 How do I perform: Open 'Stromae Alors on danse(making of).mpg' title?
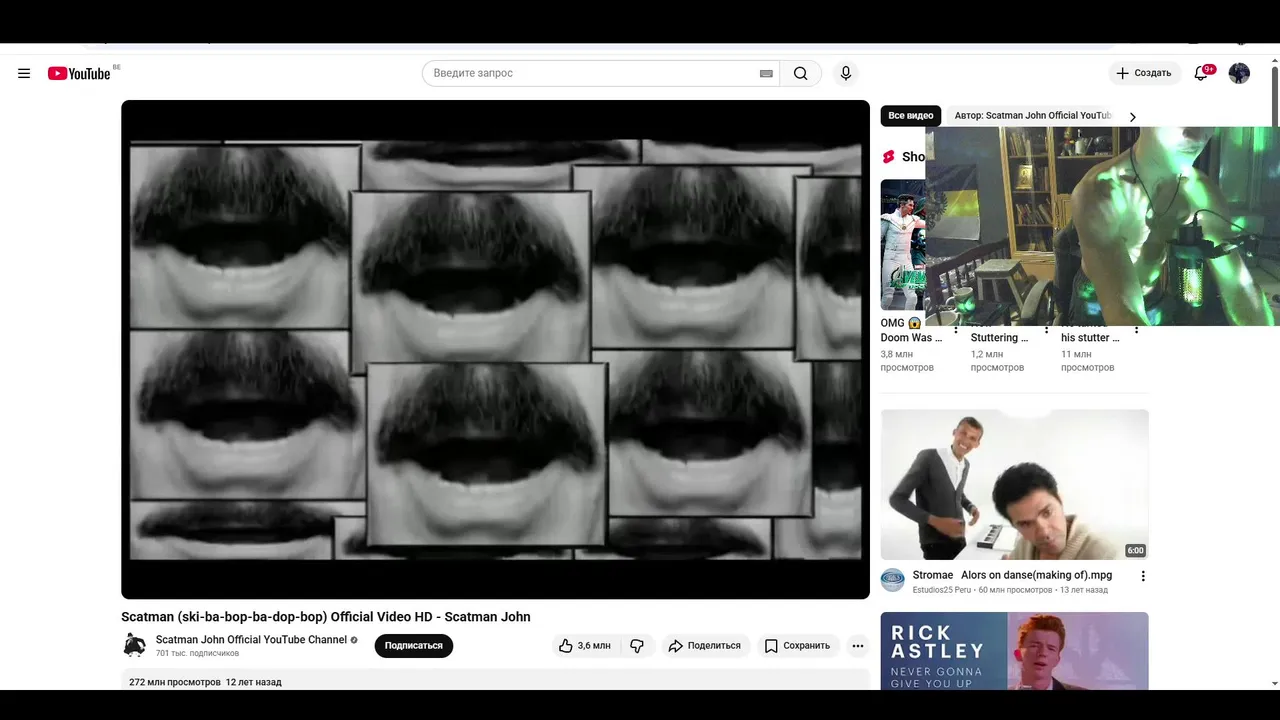click(1012, 575)
